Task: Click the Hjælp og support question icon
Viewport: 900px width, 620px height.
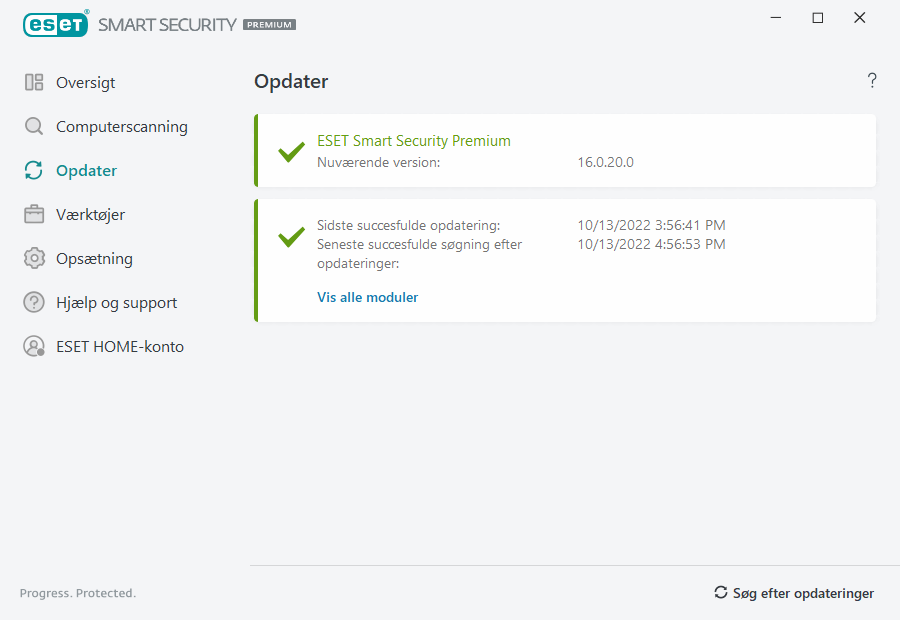Action: [x=34, y=303]
